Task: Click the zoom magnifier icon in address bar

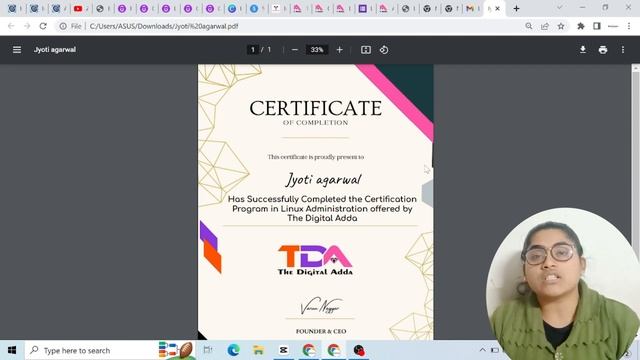Action: 529,26
